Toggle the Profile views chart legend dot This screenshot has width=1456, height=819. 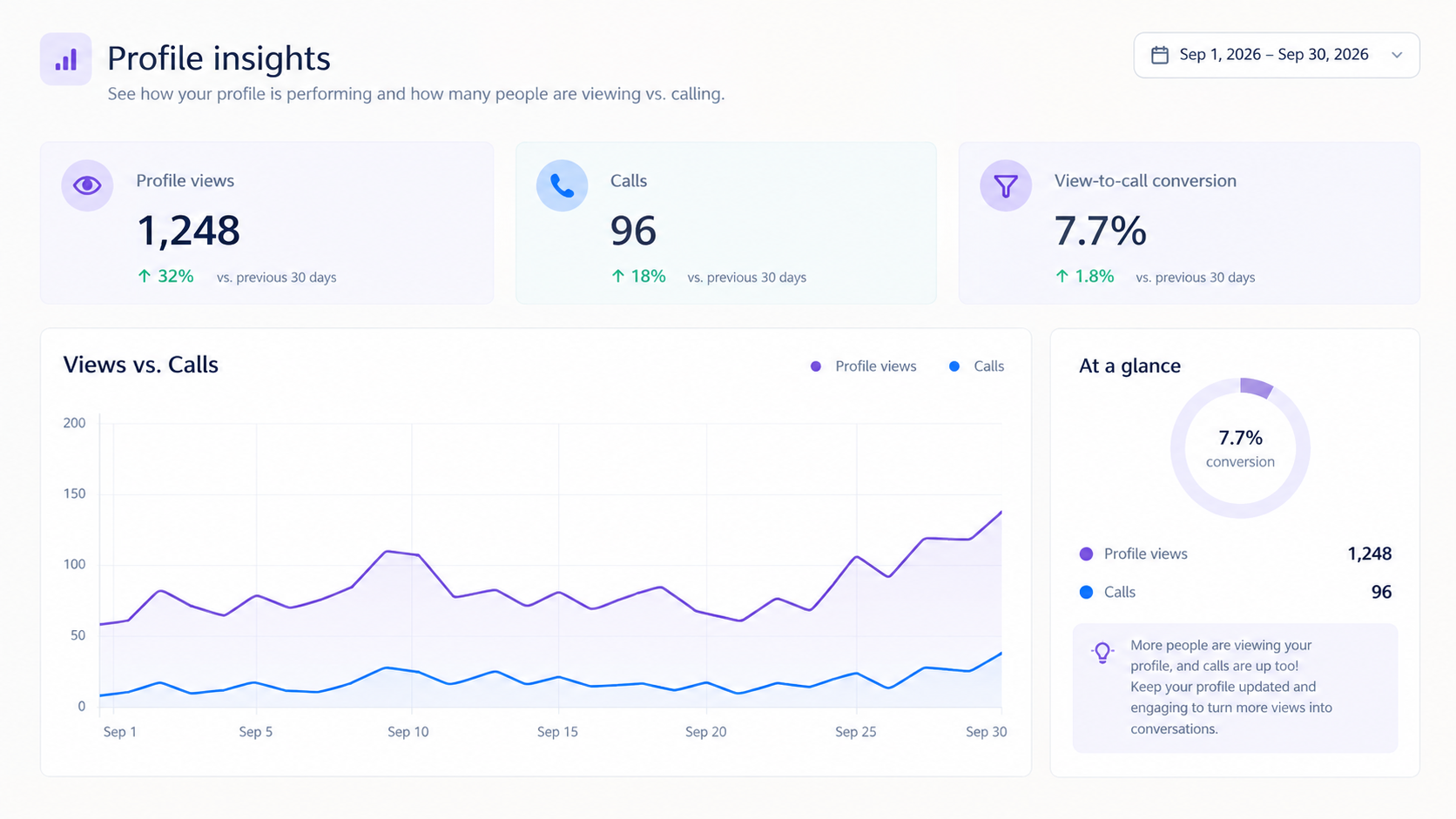pyautogui.click(x=816, y=366)
